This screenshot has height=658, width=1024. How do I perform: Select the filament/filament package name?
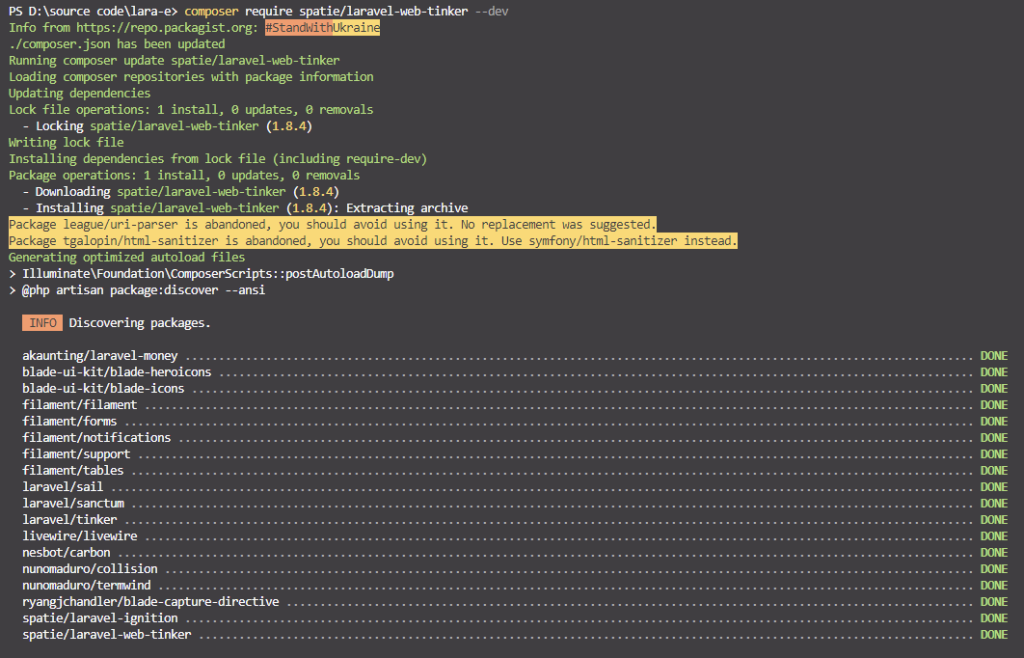79,404
